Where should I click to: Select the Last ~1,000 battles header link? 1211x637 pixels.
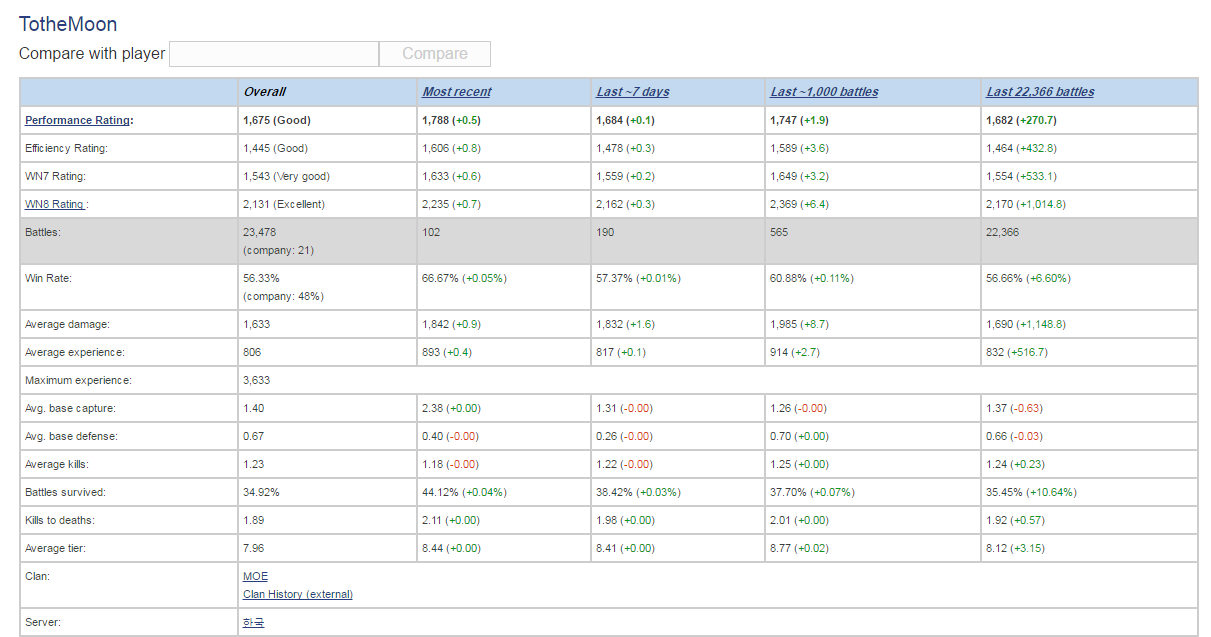824,92
